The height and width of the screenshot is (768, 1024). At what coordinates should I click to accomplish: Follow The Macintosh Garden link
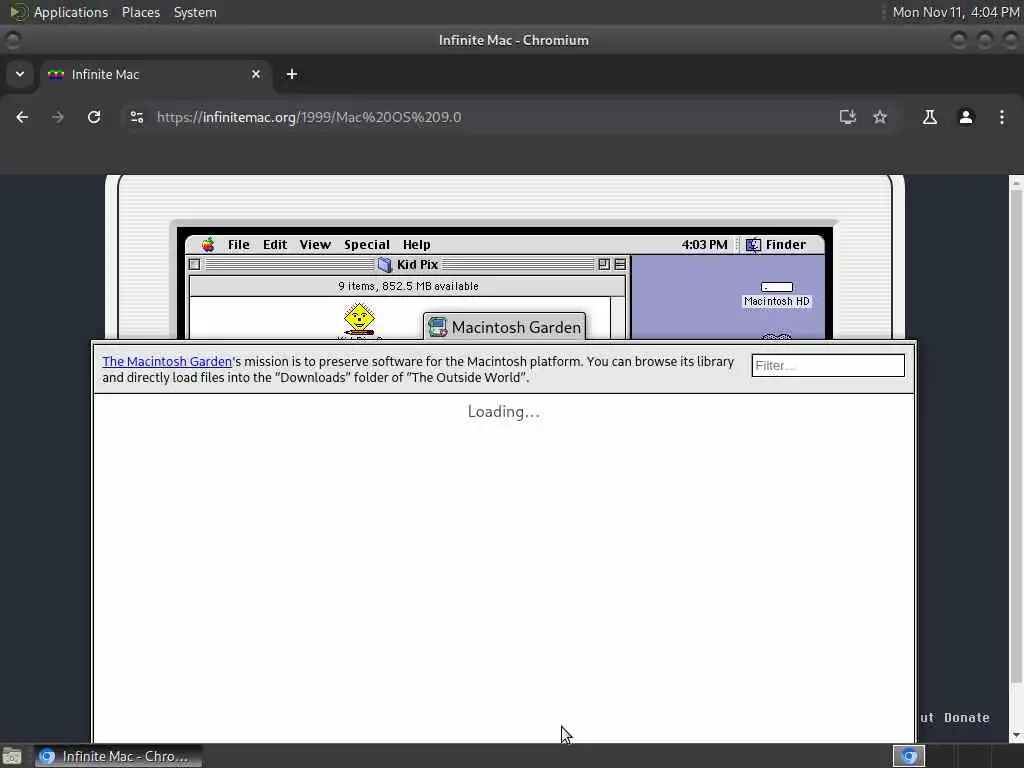point(167,361)
